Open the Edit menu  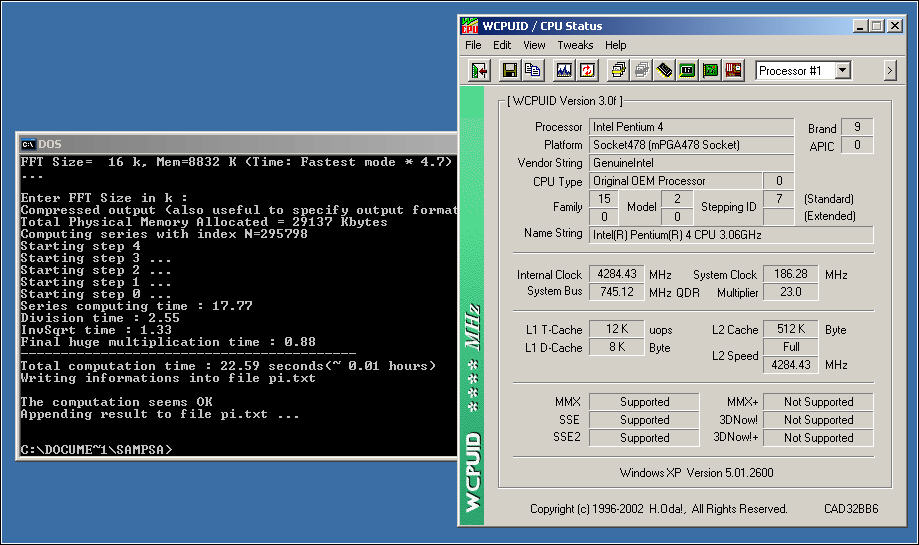pyautogui.click(x=502, y=45)
